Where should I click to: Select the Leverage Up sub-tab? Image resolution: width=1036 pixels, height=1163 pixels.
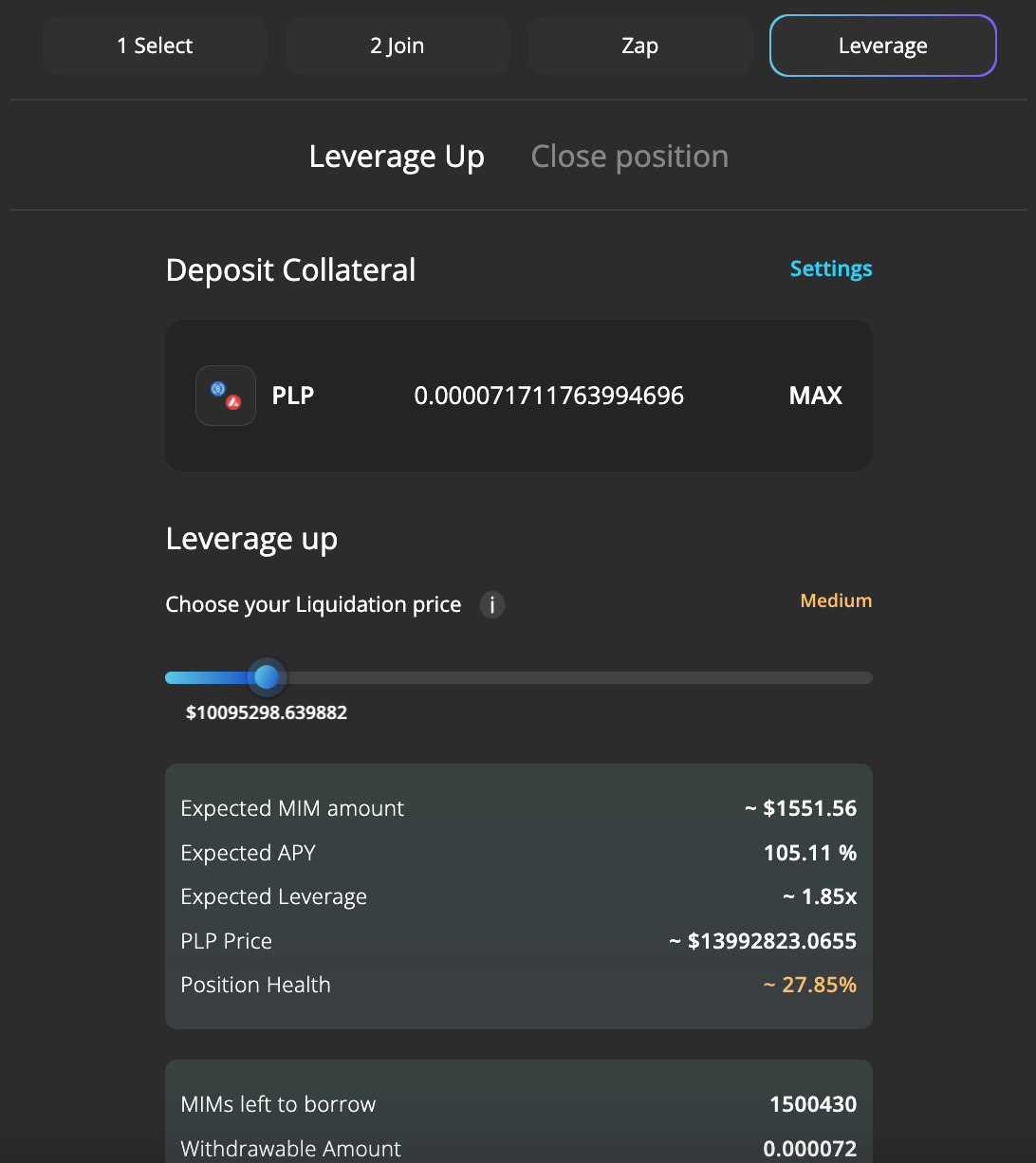[x=397, y=157]
